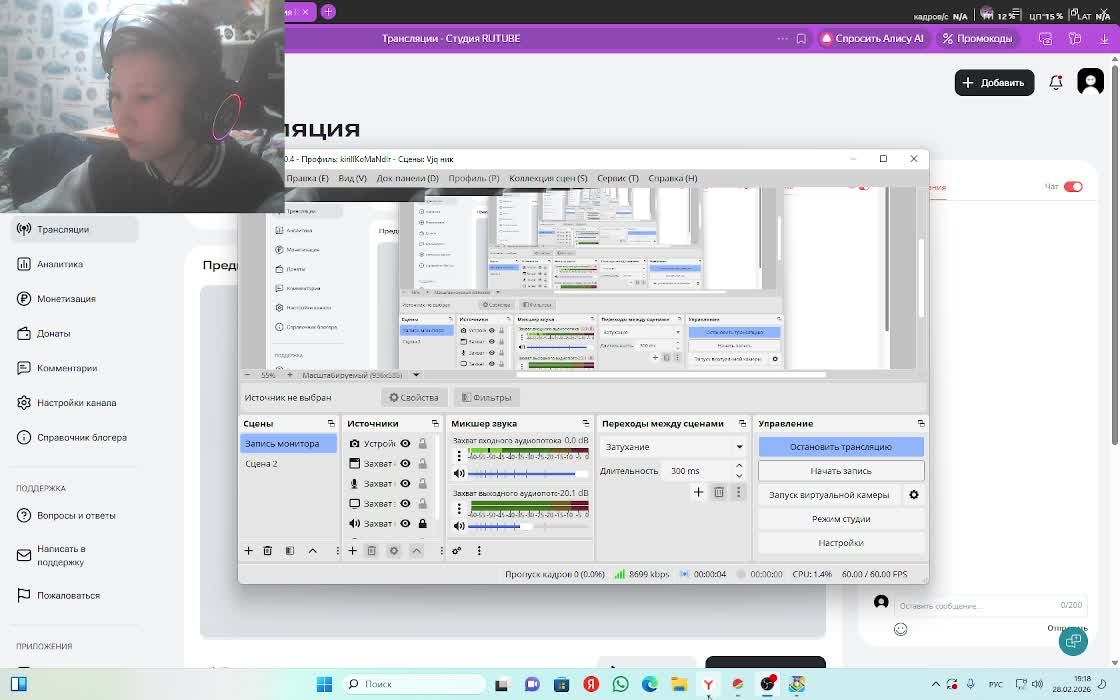The image size is (1120, 700).
Task: Open transition options three-dot menu
Action: click(739, 492)
